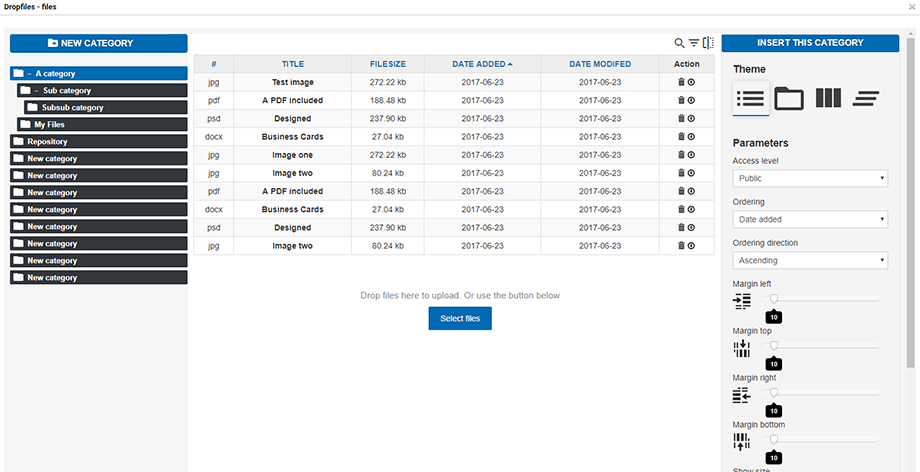Screen dimensions: 920x472
Task: Open the Access level dropdown
Action: click(x=810, y=178)
